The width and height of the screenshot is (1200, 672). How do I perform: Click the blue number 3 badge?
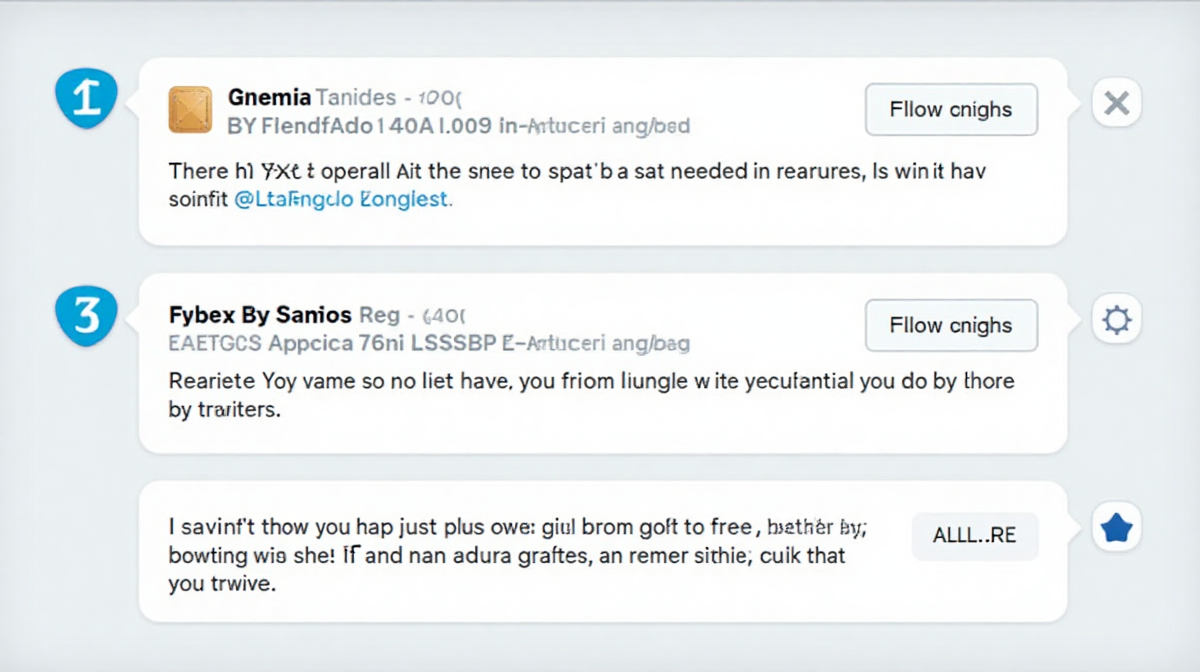tap(86, 315)
